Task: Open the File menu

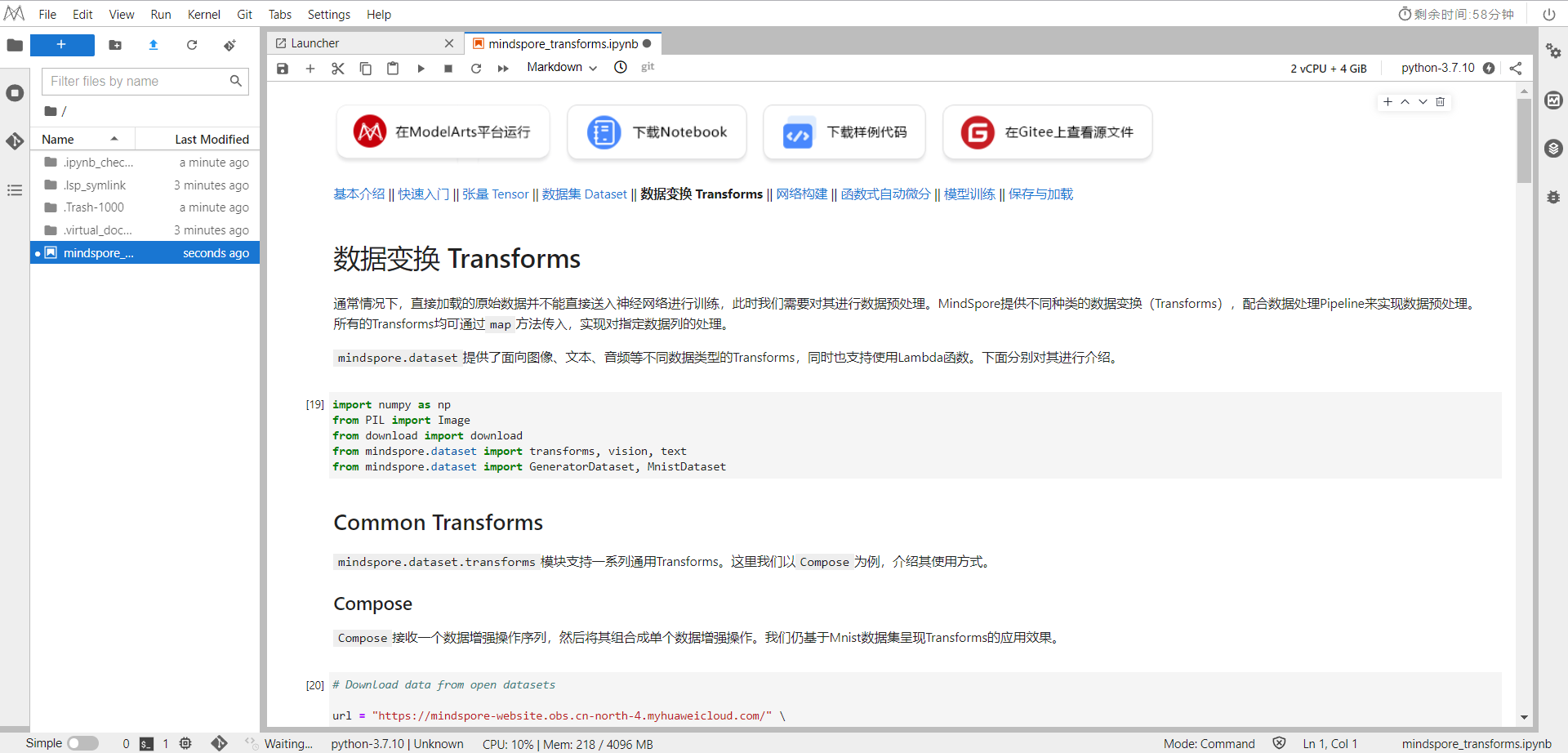Action: click(47, 15)
